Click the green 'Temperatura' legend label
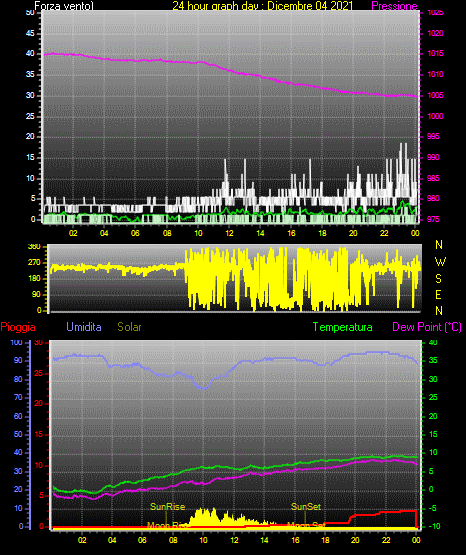466x555 pixels. coord(343,327)
